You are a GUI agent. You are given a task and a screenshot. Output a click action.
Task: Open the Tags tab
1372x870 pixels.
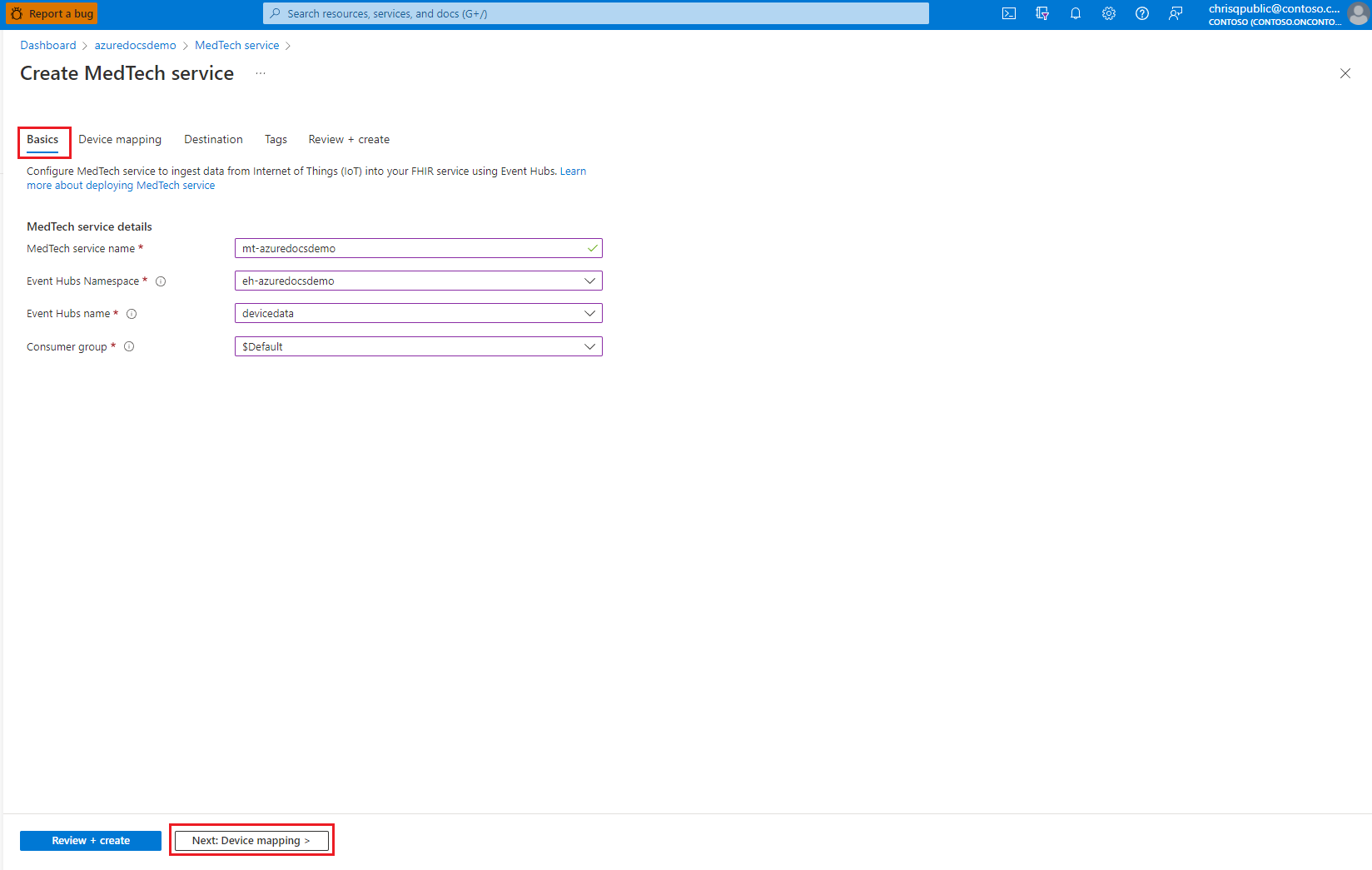coord(276,139)
